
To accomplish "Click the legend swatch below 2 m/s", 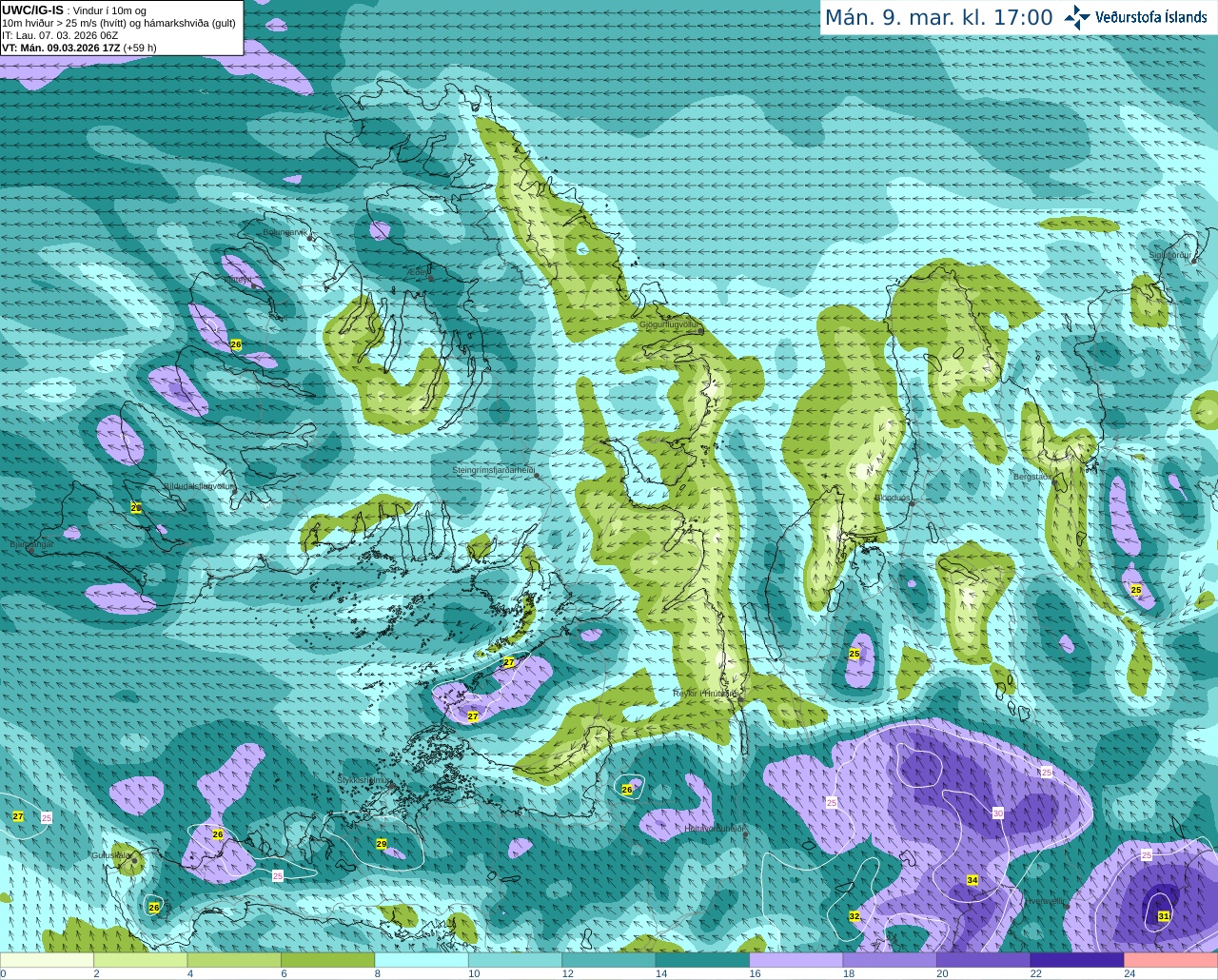I will click(47, 960).
